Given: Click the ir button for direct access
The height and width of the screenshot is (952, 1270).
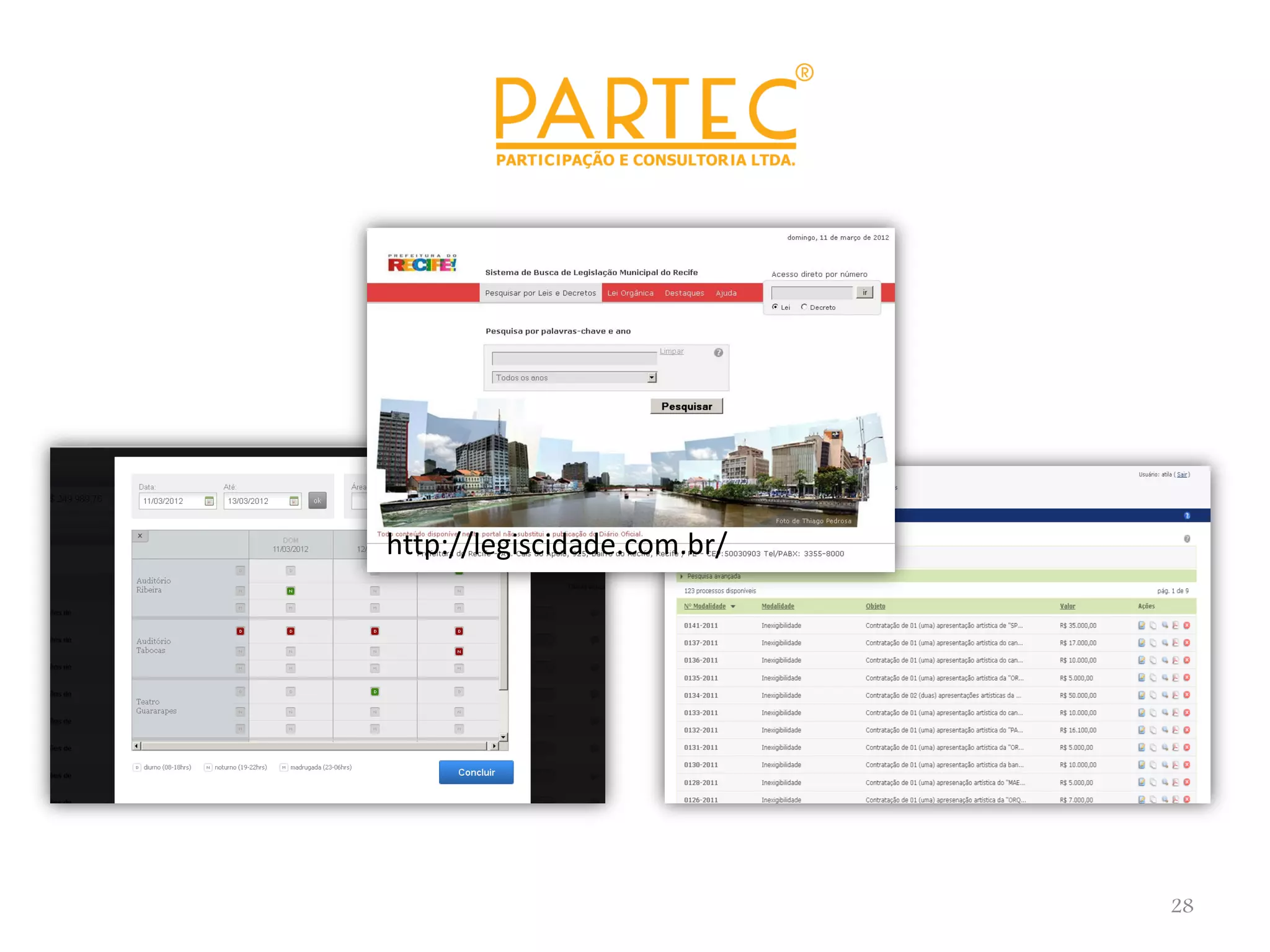Looking at the screenshot, I should (x=864, y=292).
